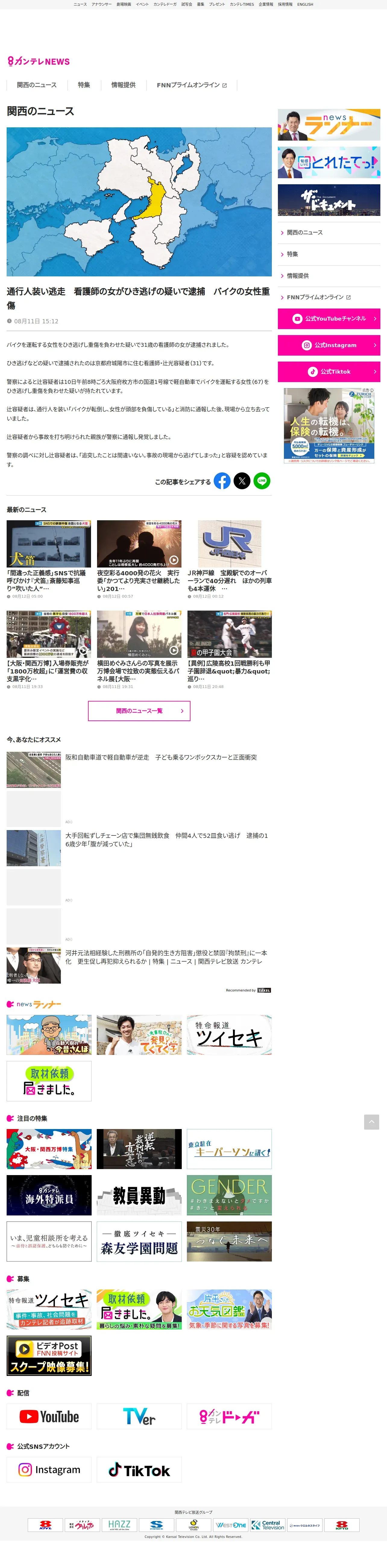The width and height of the screenshot is (387, 1568).
Task: Select 情報提供 tab in navigation
Action: (123, 85)
